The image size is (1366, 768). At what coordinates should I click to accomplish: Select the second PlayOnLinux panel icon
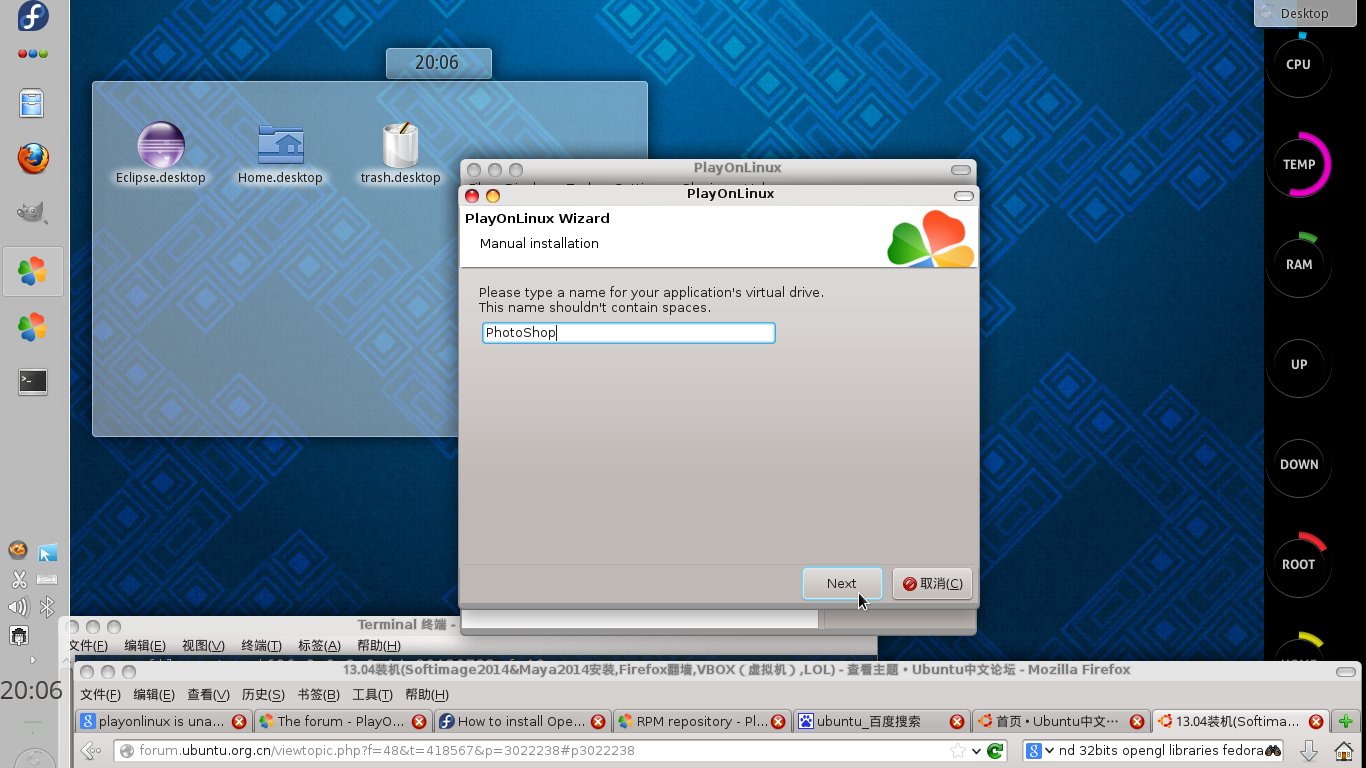[x=33, y=326]
